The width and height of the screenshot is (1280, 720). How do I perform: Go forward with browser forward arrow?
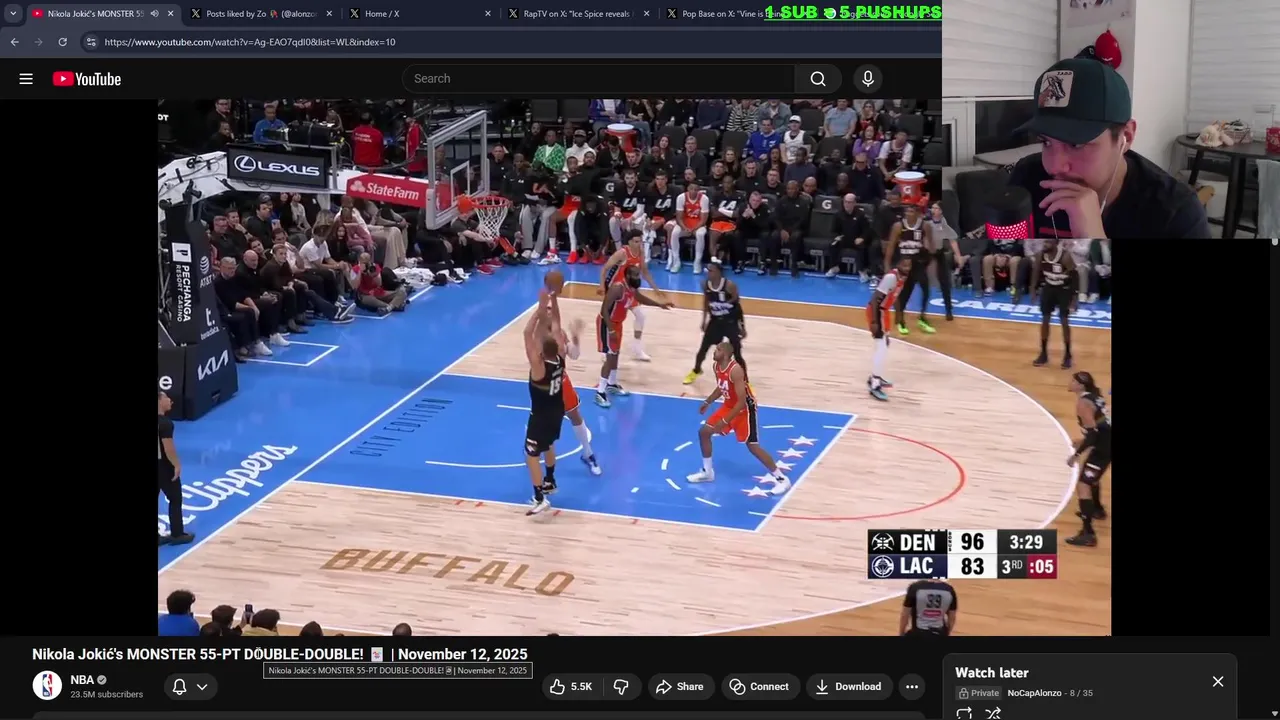point(38,42)
